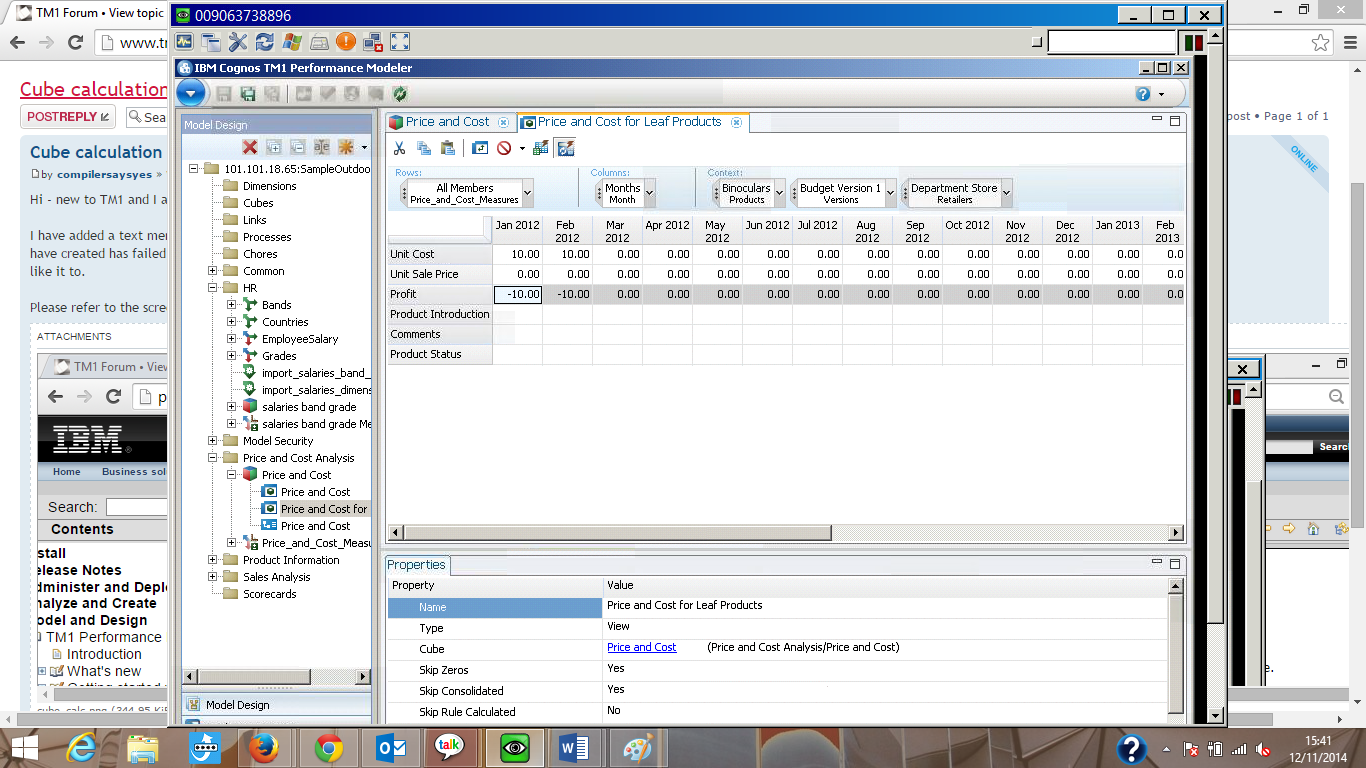Image resolution: width=1366 pixels, height=768 pixels.
Task: Open Binoculars Products context dropdown
Action: (x=780, y=193)
